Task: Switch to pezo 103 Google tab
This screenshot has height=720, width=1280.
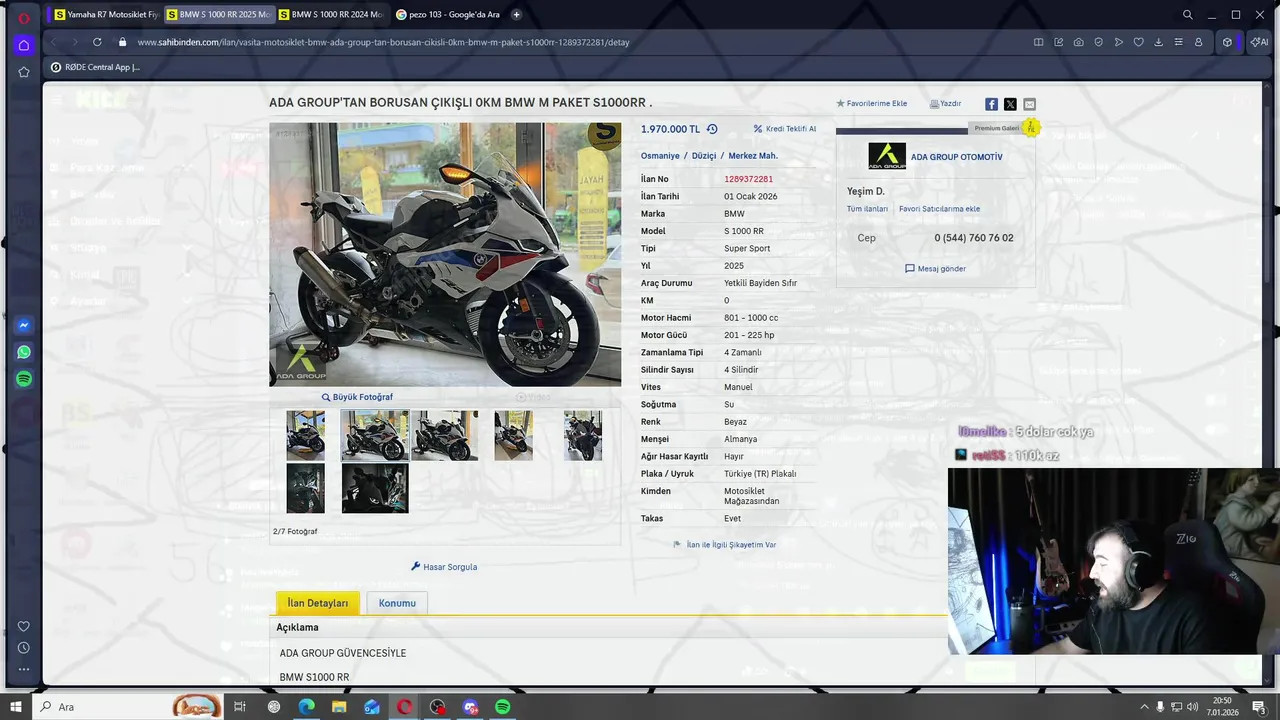Action: pyautogui.click(x=447, y=15)
